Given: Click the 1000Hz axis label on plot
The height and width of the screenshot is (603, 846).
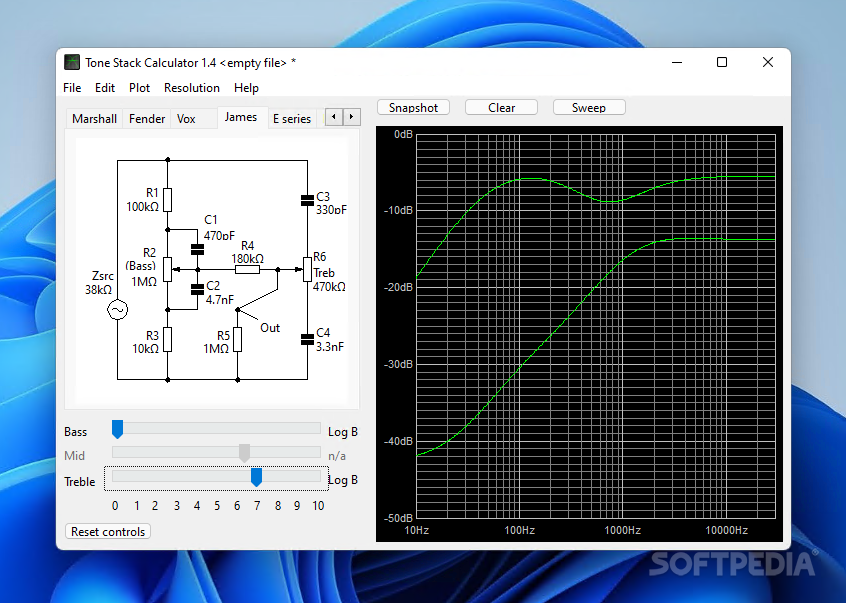Looking at the screenshot, I should coord(622,530).
